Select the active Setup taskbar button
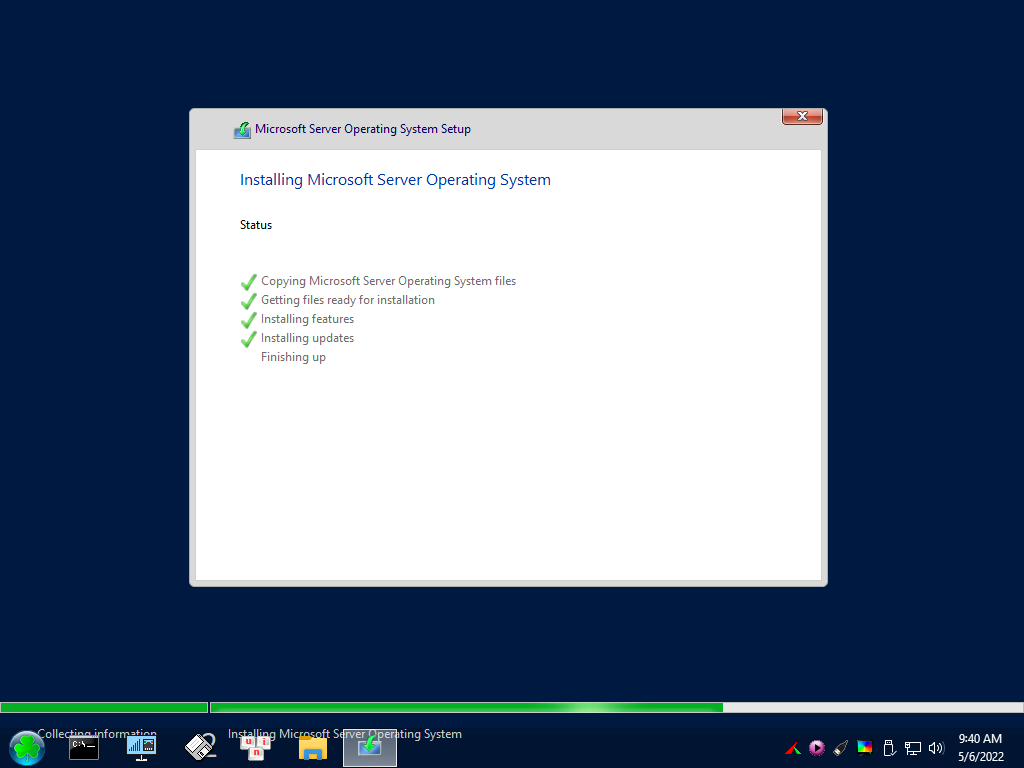 click(x=370, y=748)
